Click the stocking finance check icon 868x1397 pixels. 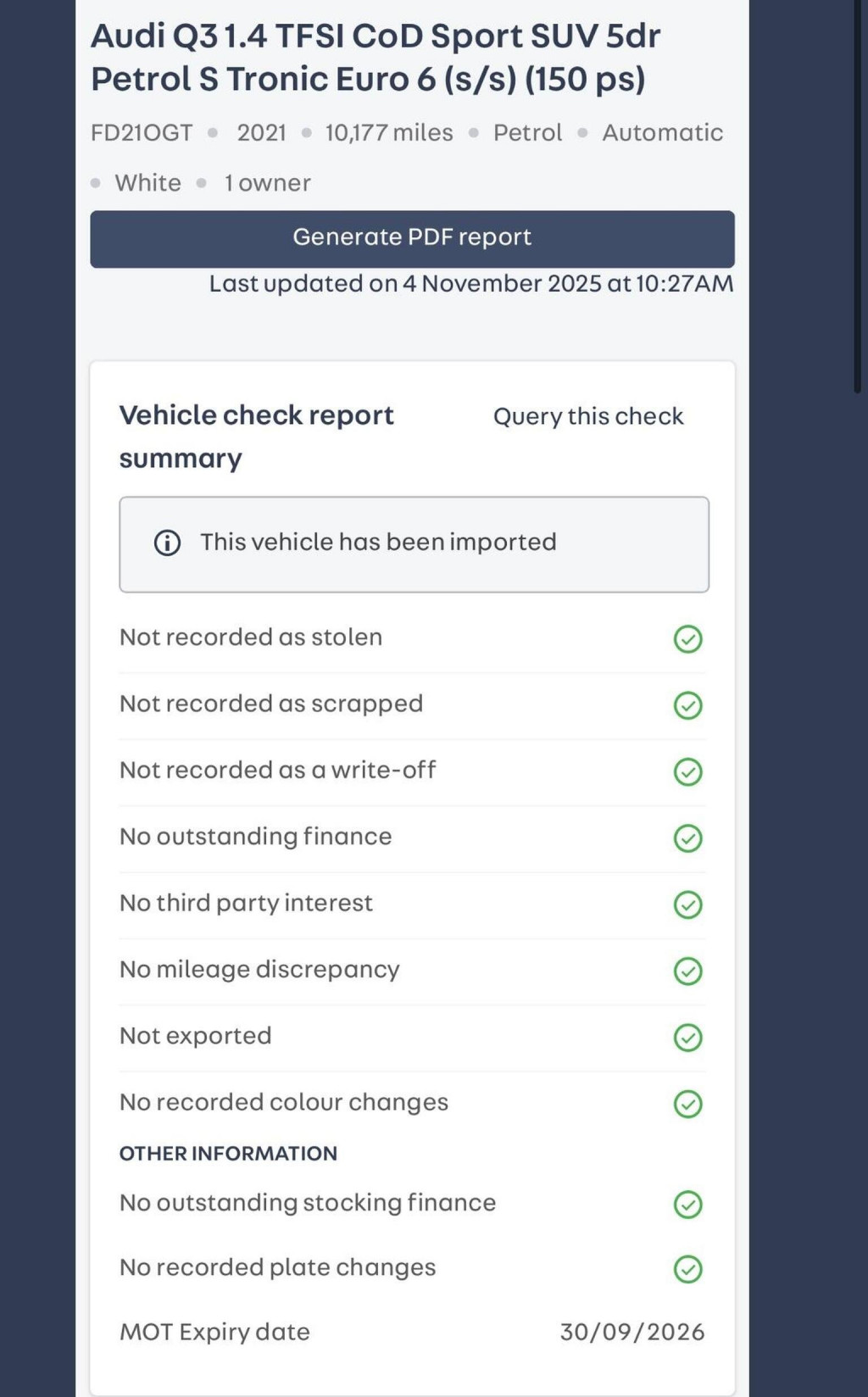point(687,1204)
